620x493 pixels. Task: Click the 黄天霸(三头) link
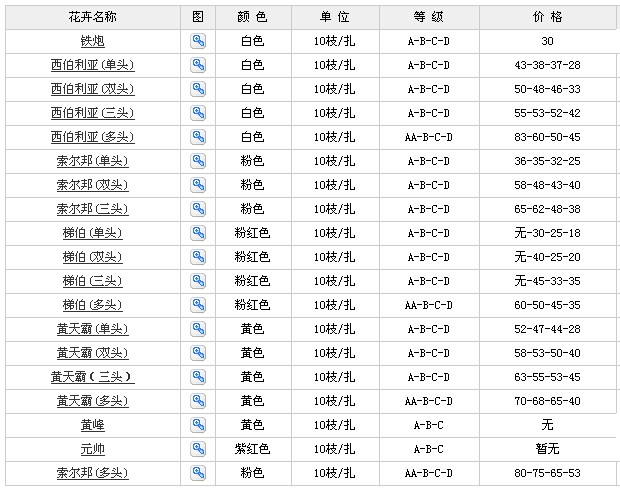[x=93, y=377]
